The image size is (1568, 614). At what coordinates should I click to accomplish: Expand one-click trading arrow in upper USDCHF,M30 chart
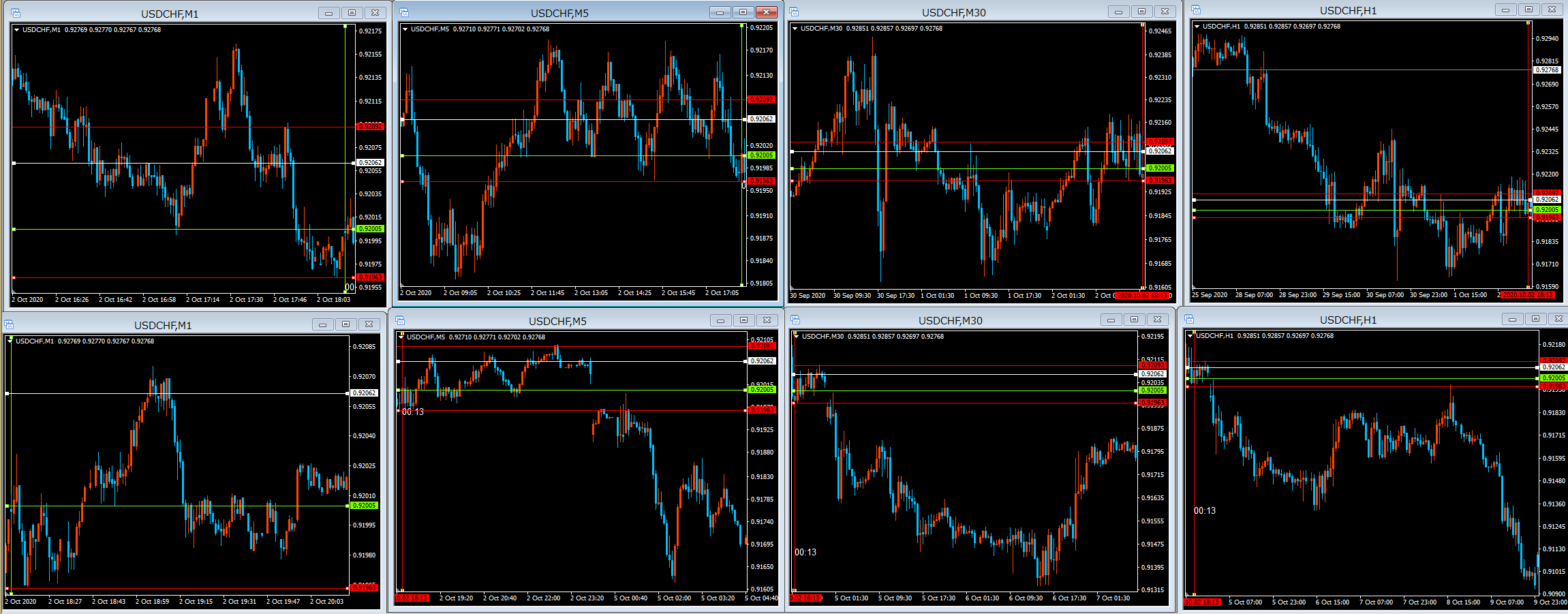click(x=795, y=29)
